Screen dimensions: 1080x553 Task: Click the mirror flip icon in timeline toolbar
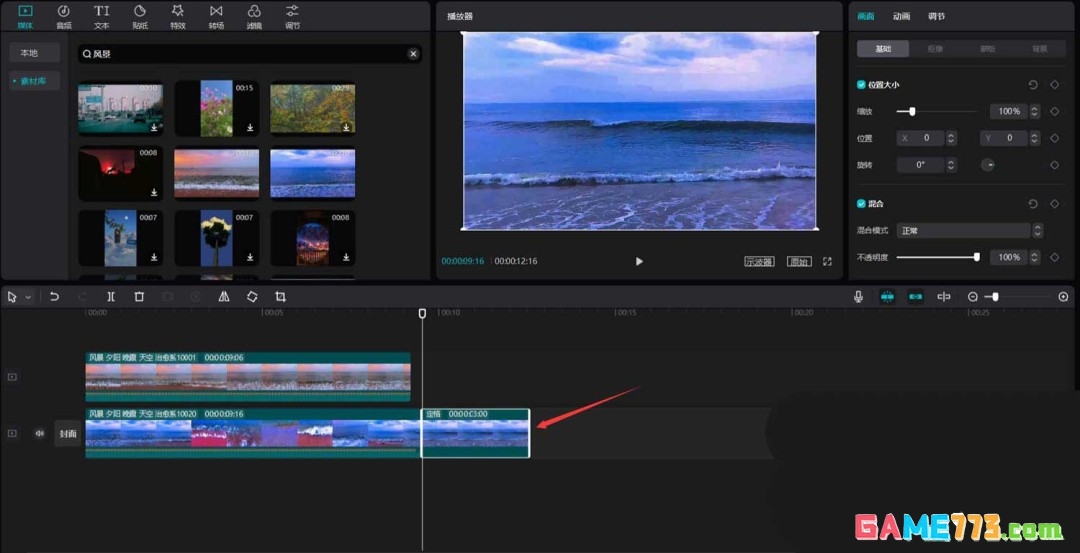224,297
